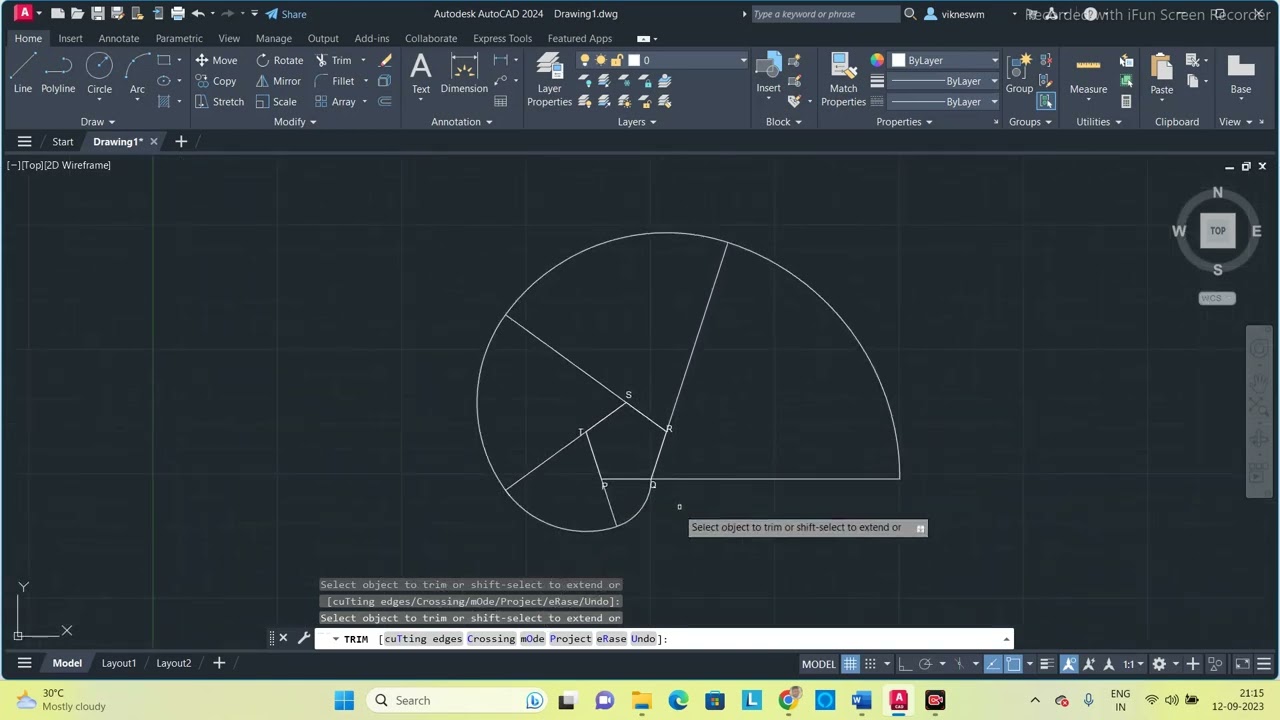This screenshot has height=720, width=1280.
Task: Choose the cuTting edges option
Action: click(x=423, y=638)
